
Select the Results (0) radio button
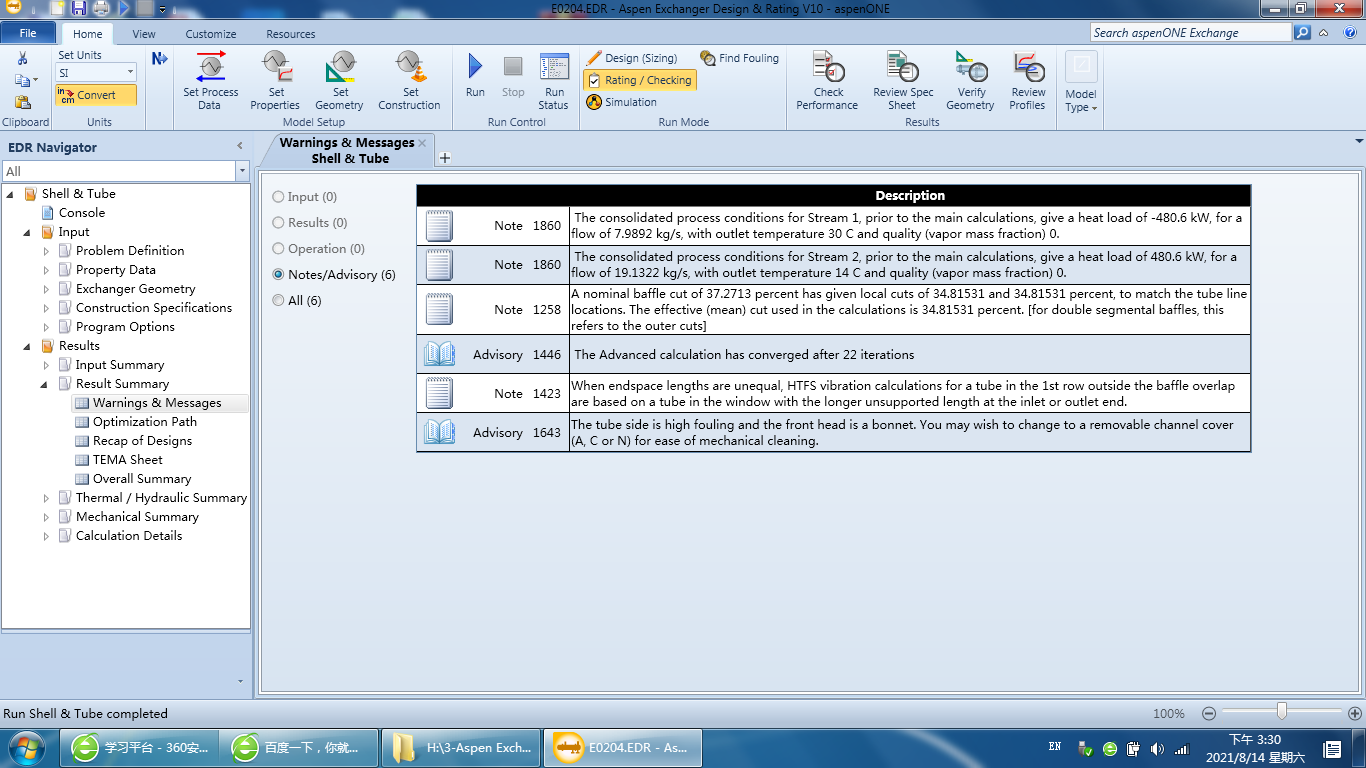279,223
